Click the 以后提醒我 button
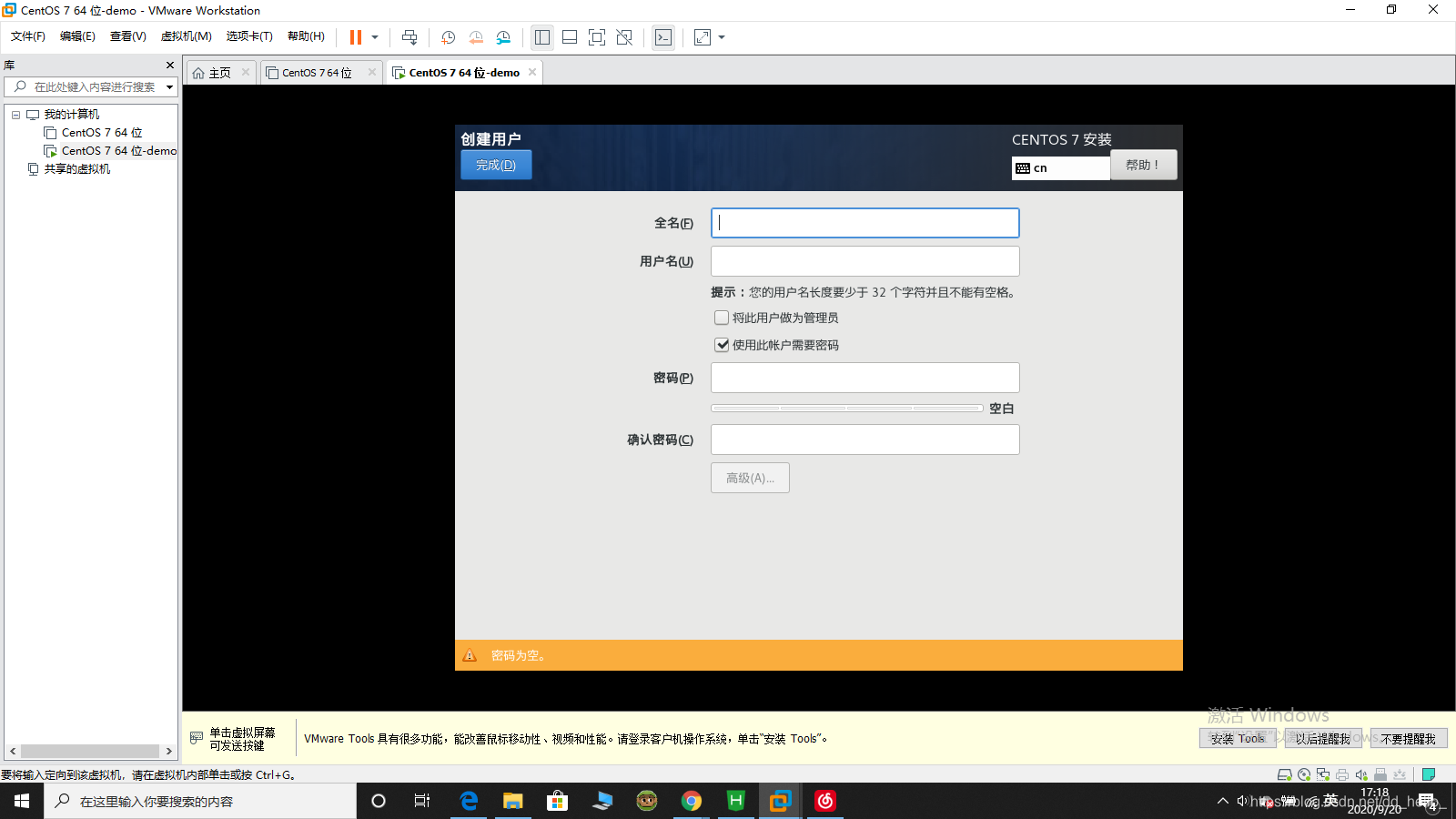 point(1323,739)
